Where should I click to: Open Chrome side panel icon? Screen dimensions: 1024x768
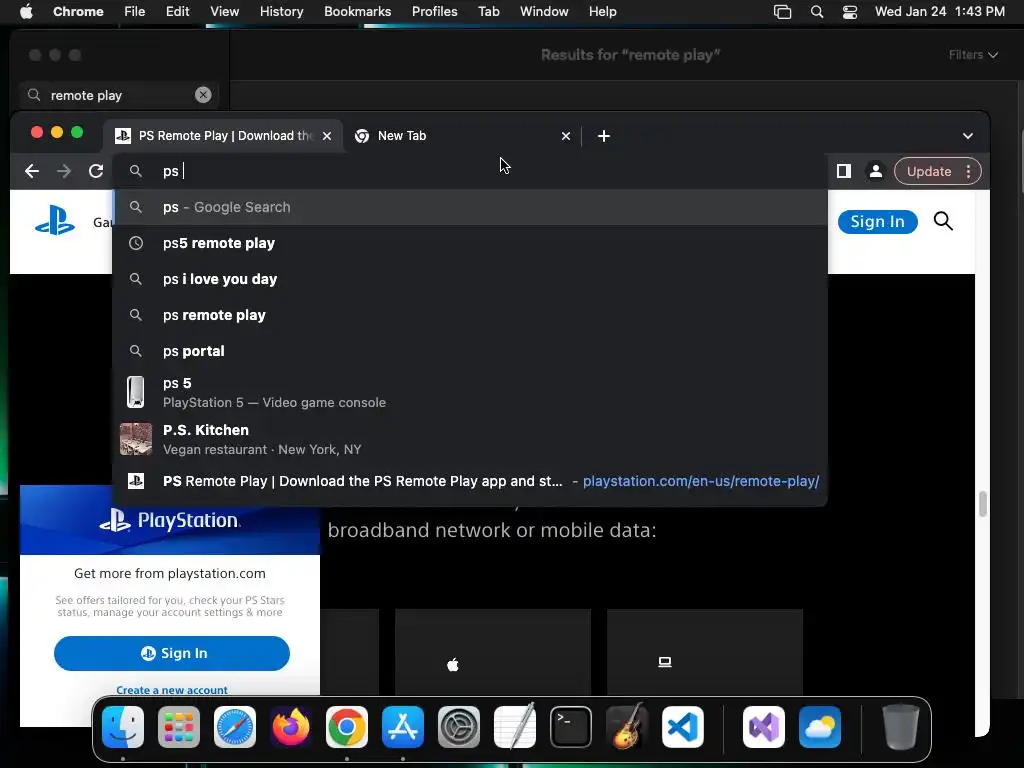click(x=844, y=171)
